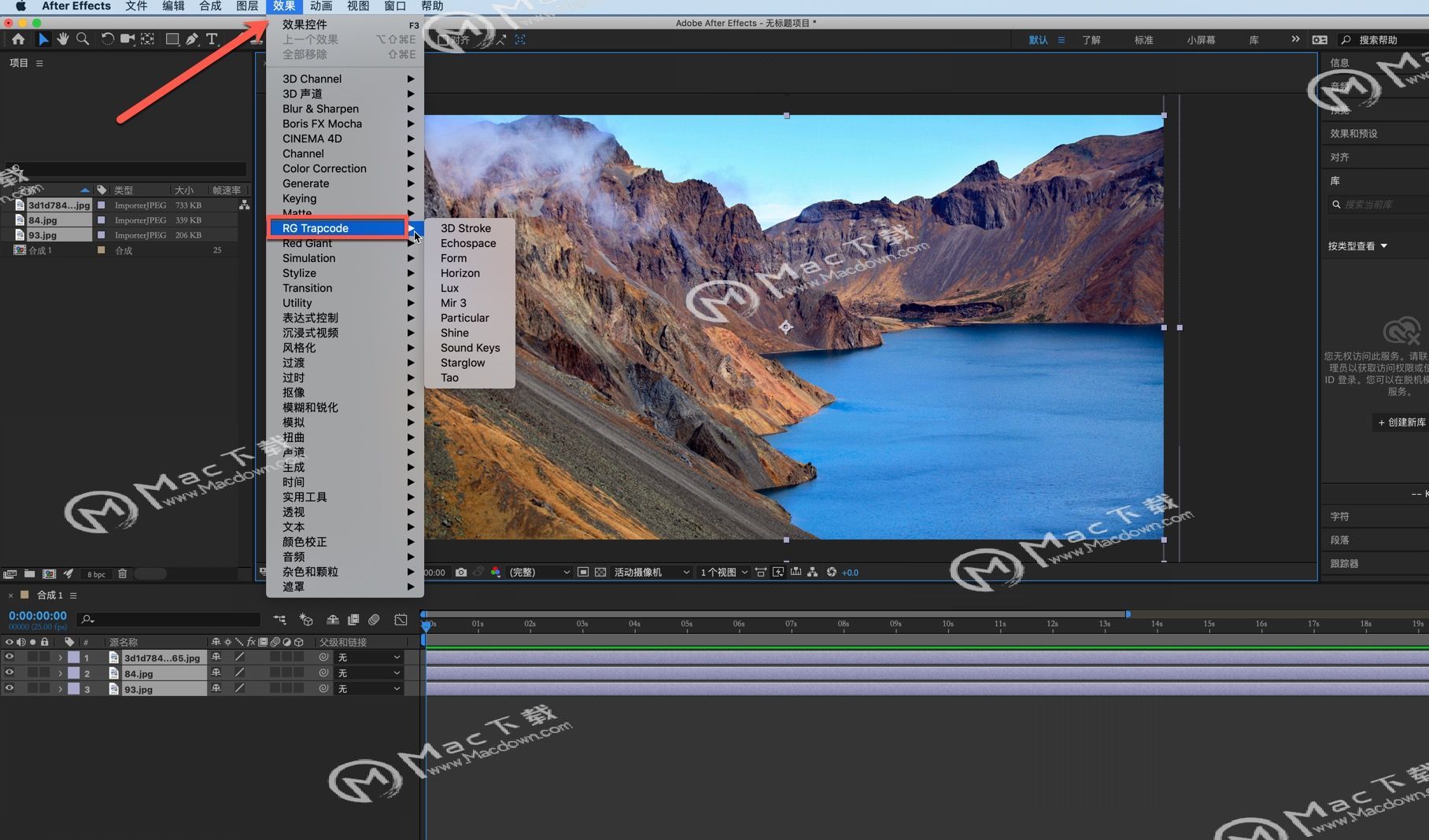Open 活动摄像机 camera view dropdown

652,573
